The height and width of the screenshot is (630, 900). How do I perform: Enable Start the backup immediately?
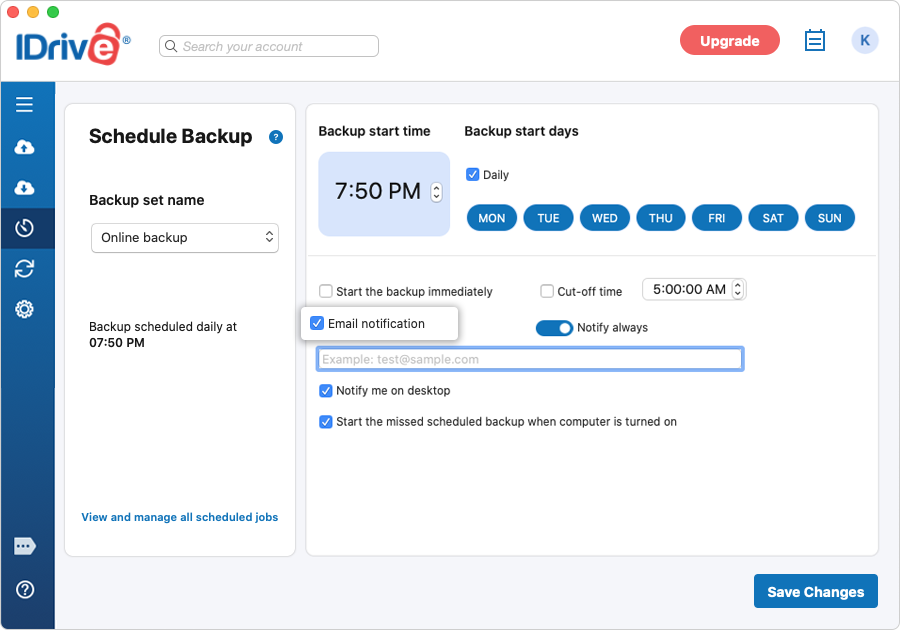(x=325, y=291)
